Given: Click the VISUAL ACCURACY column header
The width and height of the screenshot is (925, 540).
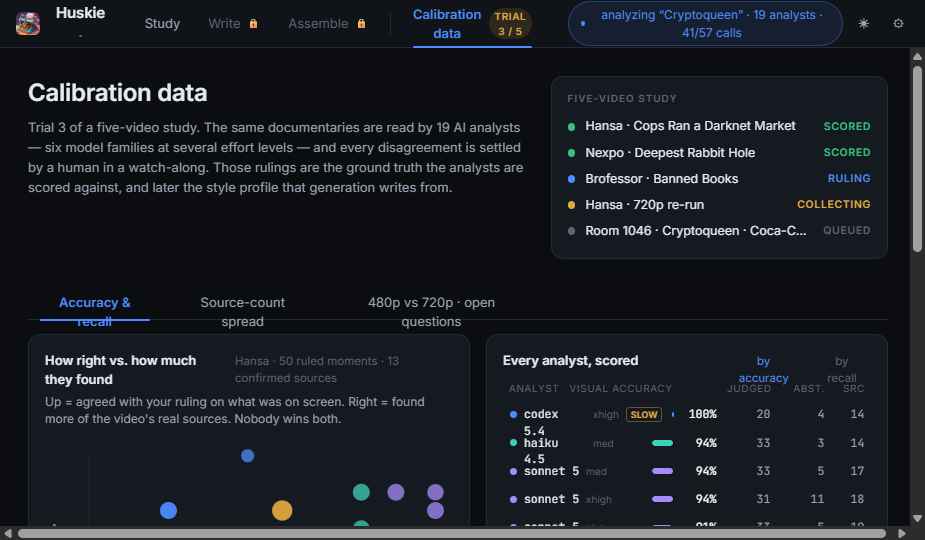Looking at the screenshot, I should point(620,388).
